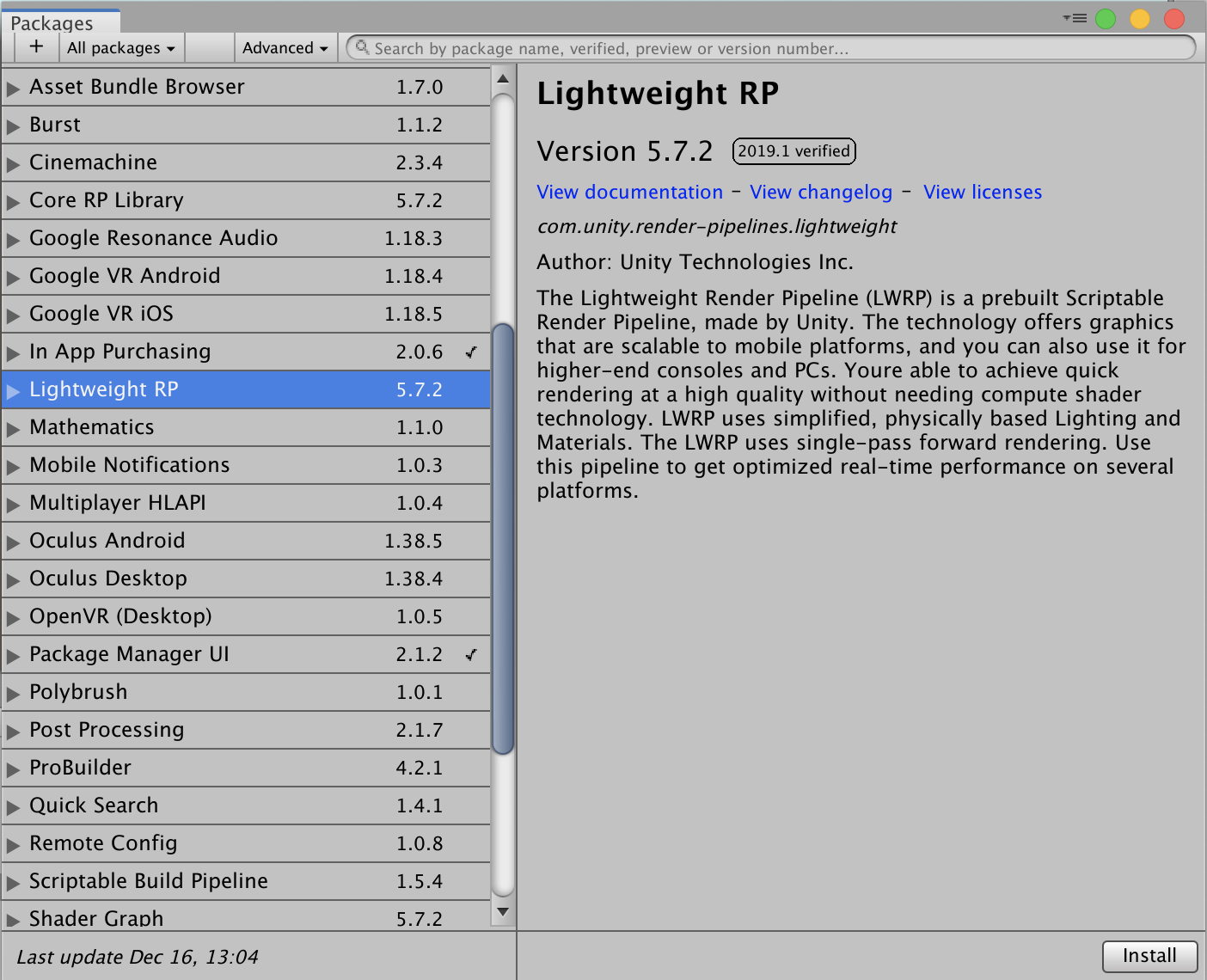Click the scroll down arrow in package list

(503, 912)
